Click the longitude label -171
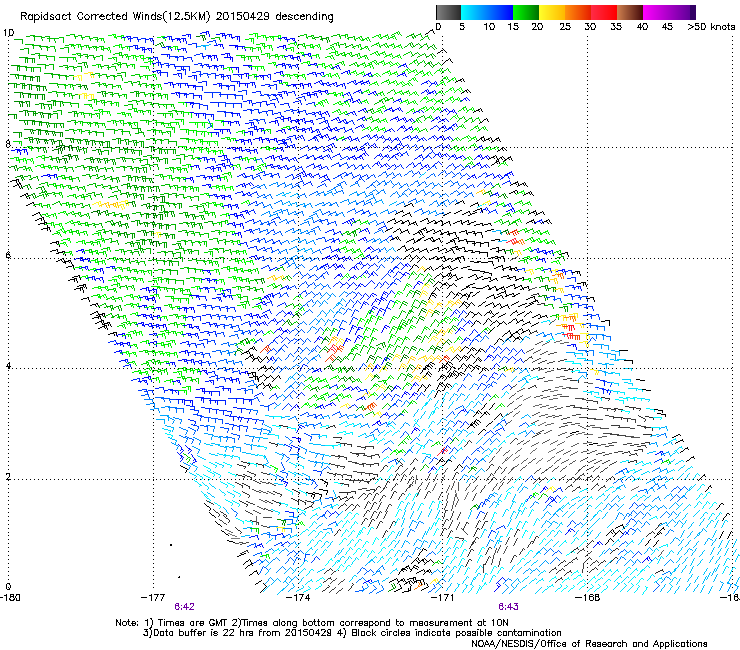This screenshot has width=740, height=650. (442, 598)
